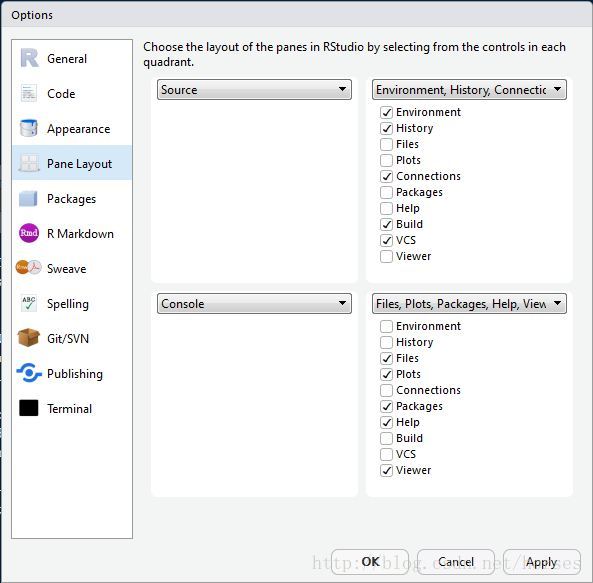Switch to Code settings
The width and height of the screenshot is (593, 583).
[72, 94]
